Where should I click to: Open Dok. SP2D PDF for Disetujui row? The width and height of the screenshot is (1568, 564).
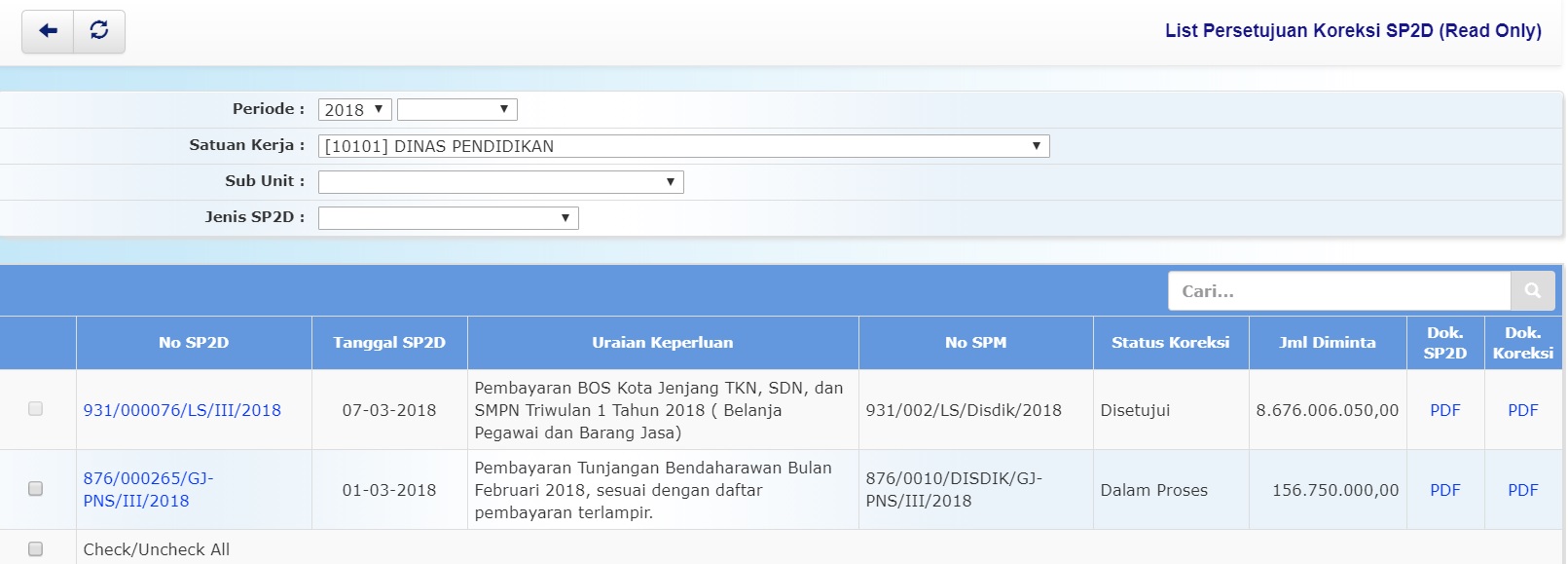coord(1445,410)
